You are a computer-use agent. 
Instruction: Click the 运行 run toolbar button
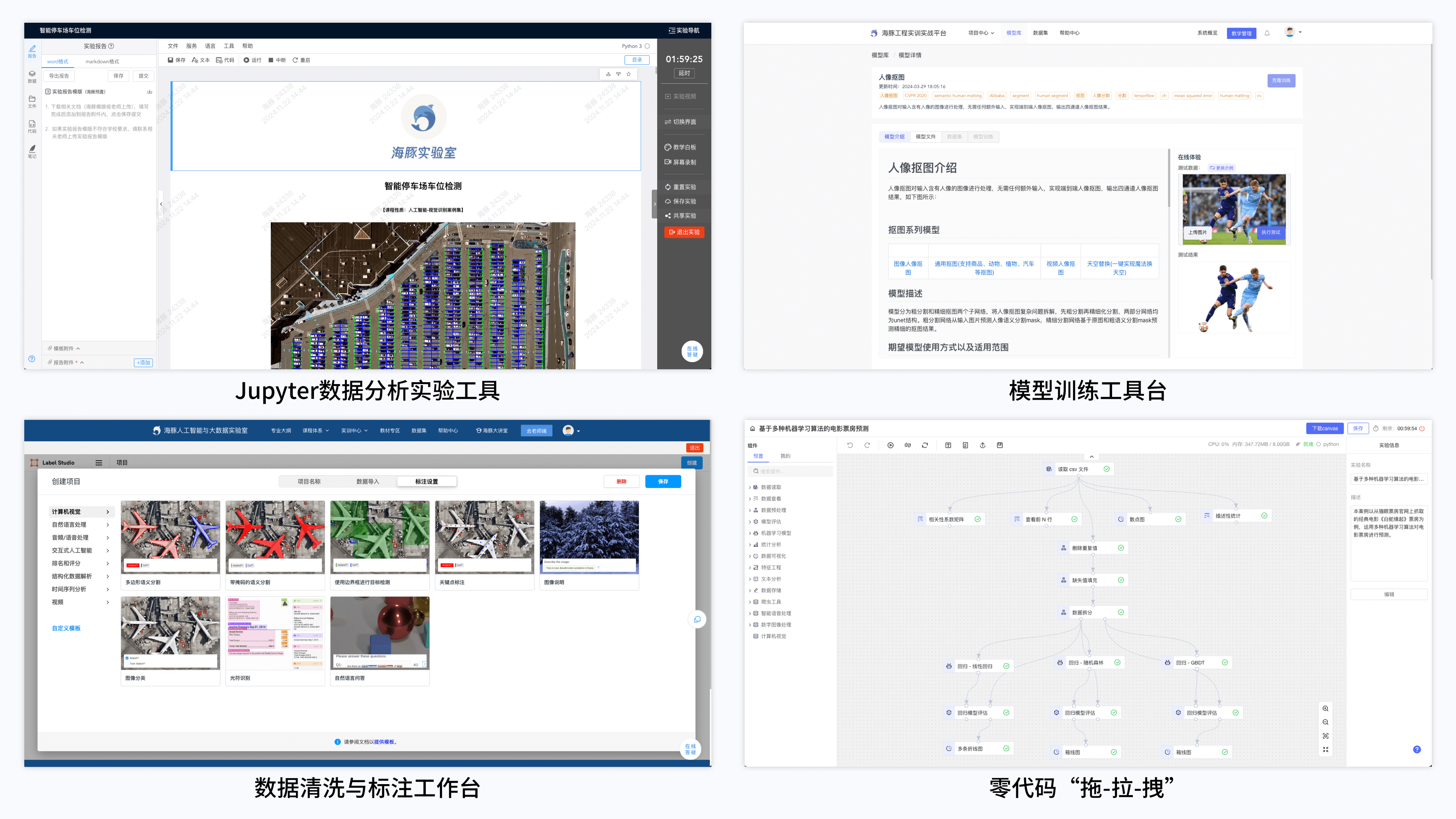(253, 60)
